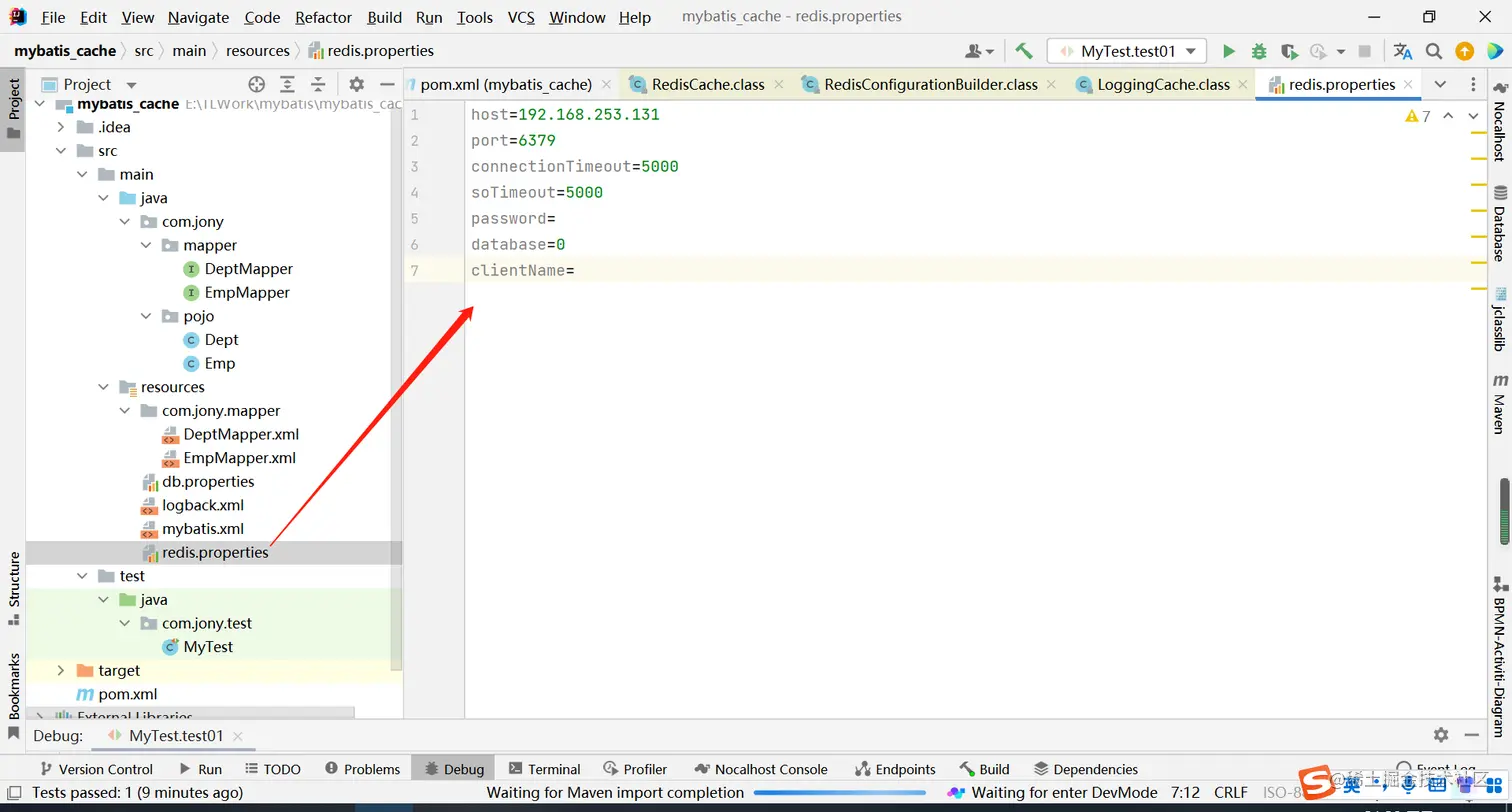Open the VCS menu

point(521,17)
